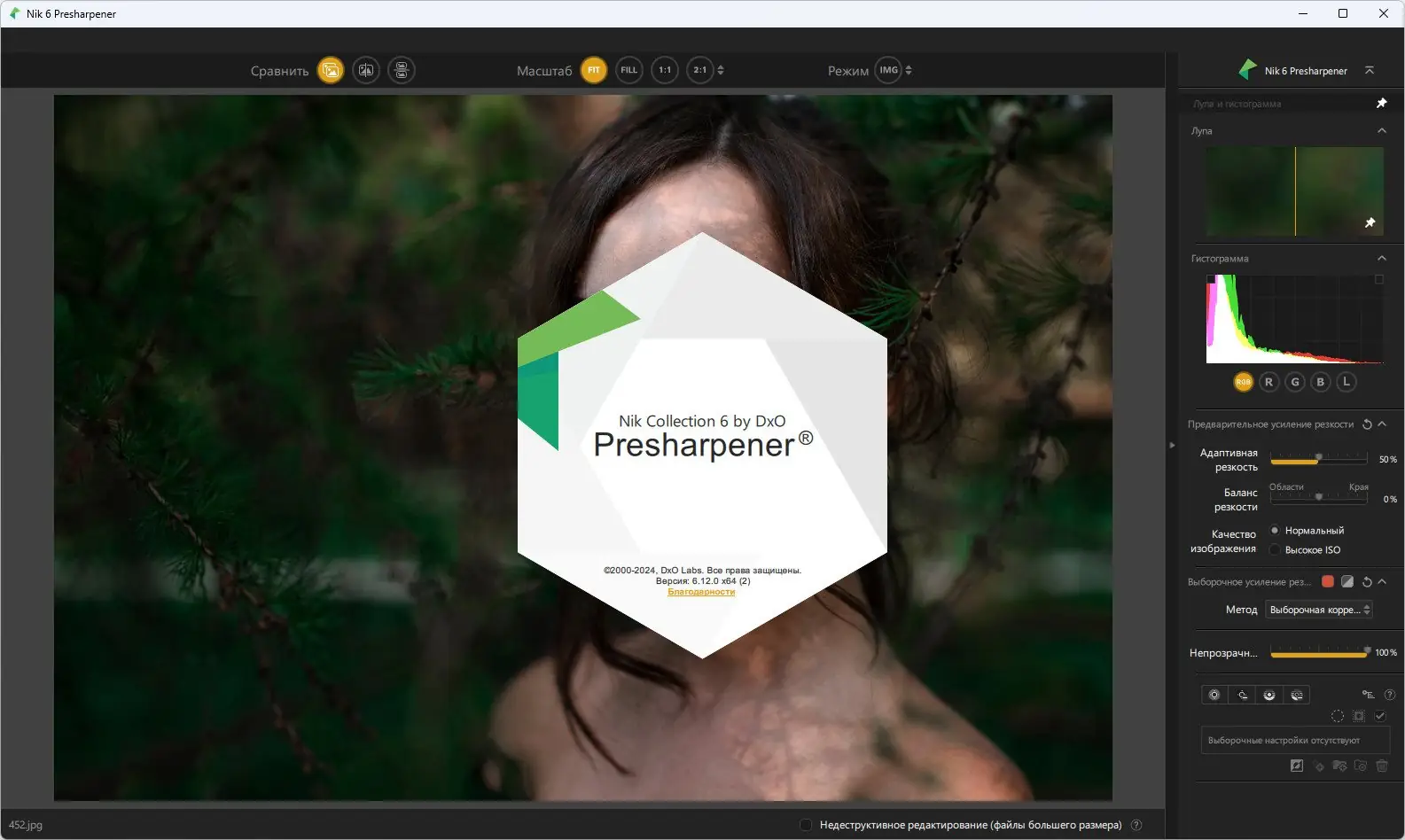Collapse Выборочное усиление резкости section
The image size is (1405, 840).
(1382, 581)
